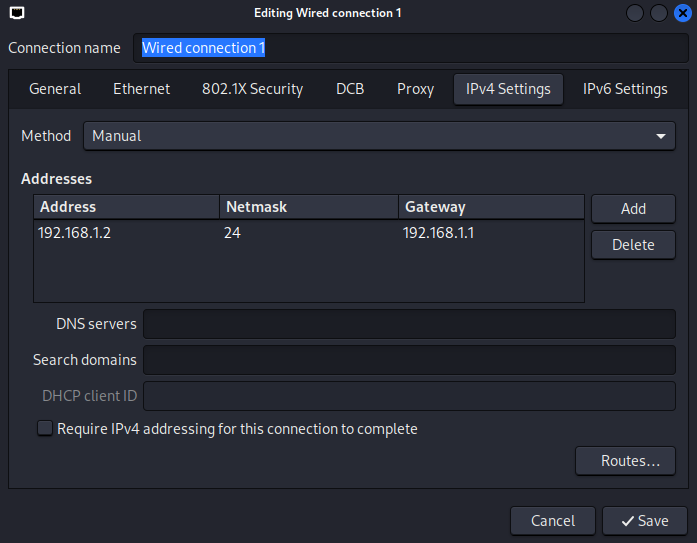697x543 pixels.
Task: Switch to the General tab
Action: [x=55, y=89]
